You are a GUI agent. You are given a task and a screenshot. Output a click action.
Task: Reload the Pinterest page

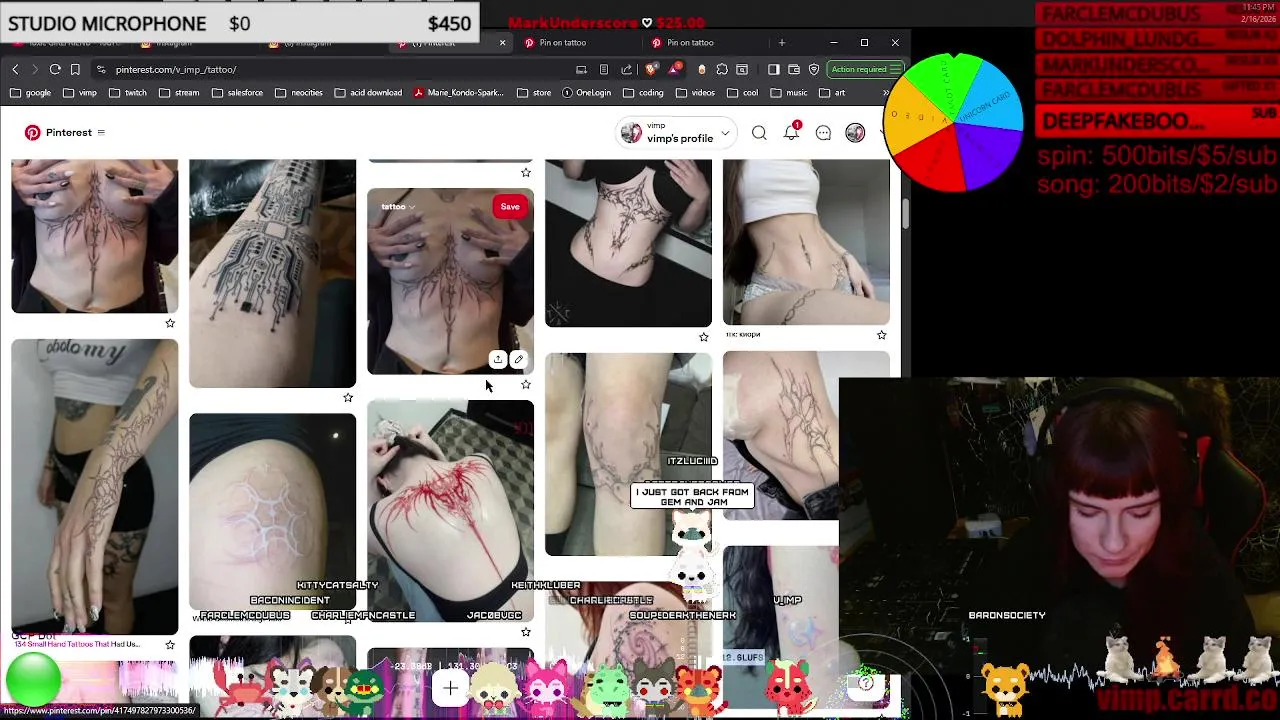tap(55, 69)
